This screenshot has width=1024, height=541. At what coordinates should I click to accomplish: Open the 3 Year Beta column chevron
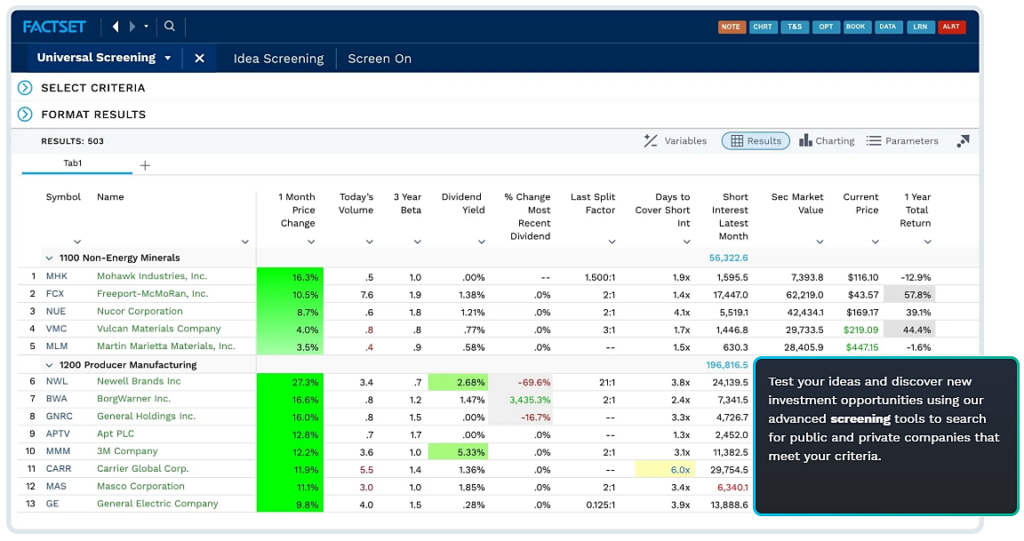(x=417, y=242)
